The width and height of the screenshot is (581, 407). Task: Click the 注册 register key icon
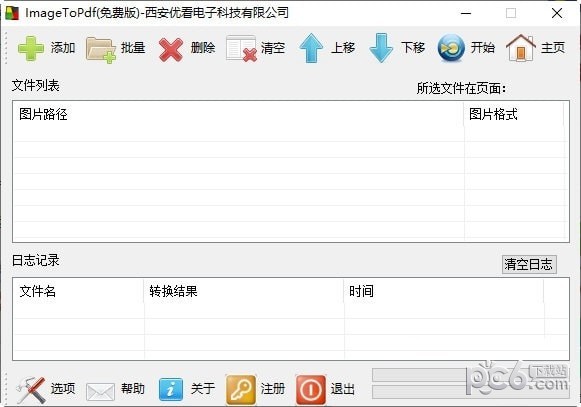coord(241,390)
